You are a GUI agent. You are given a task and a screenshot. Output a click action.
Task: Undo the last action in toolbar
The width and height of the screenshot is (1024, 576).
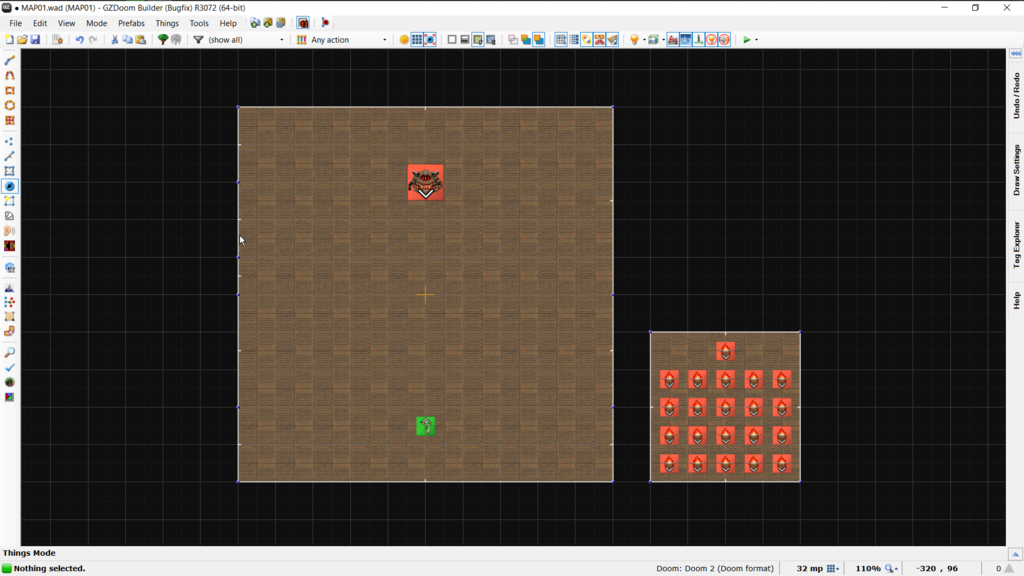pyautogui.click(x=80, y=40)
